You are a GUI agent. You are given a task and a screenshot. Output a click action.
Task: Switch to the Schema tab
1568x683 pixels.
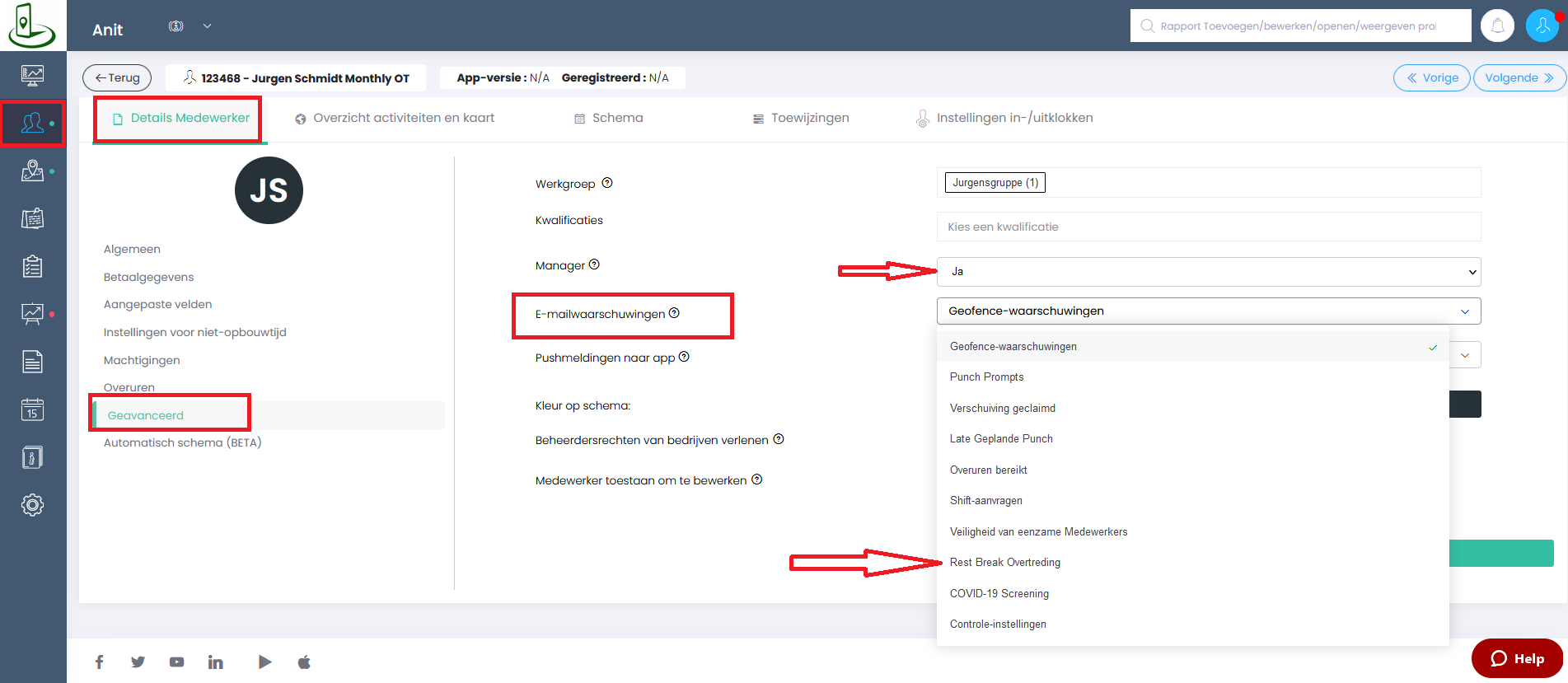(x=609, y=118)
